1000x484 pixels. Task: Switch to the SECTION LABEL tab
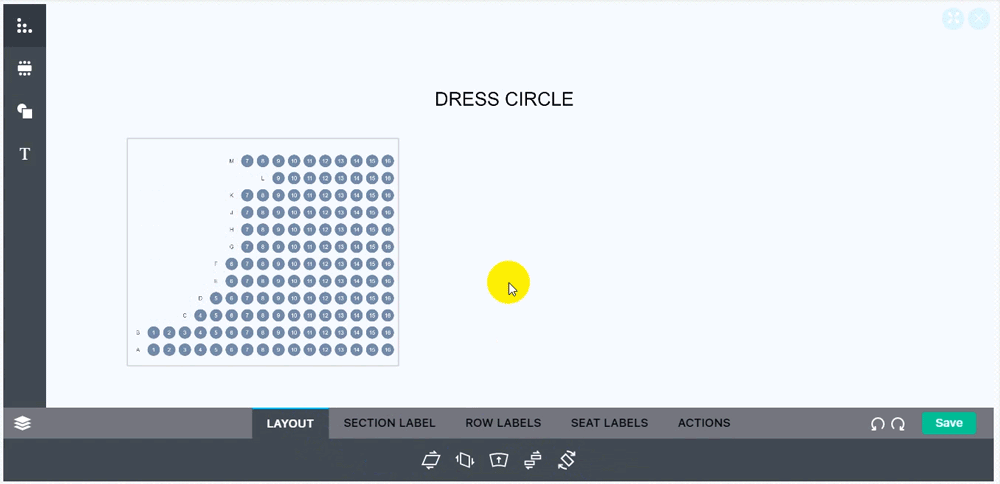tap(389, 423)
